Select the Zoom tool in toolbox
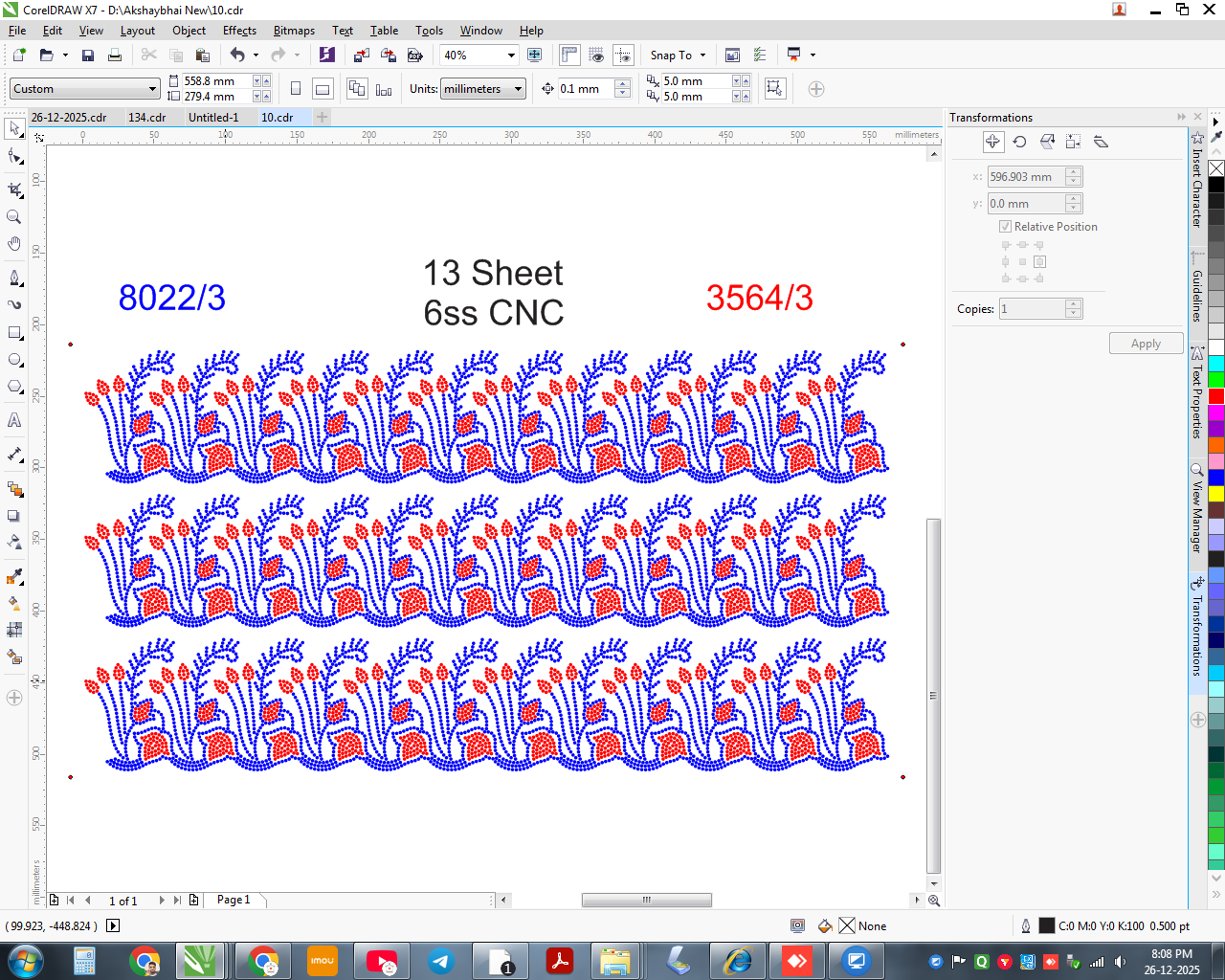 coord(14,217)
